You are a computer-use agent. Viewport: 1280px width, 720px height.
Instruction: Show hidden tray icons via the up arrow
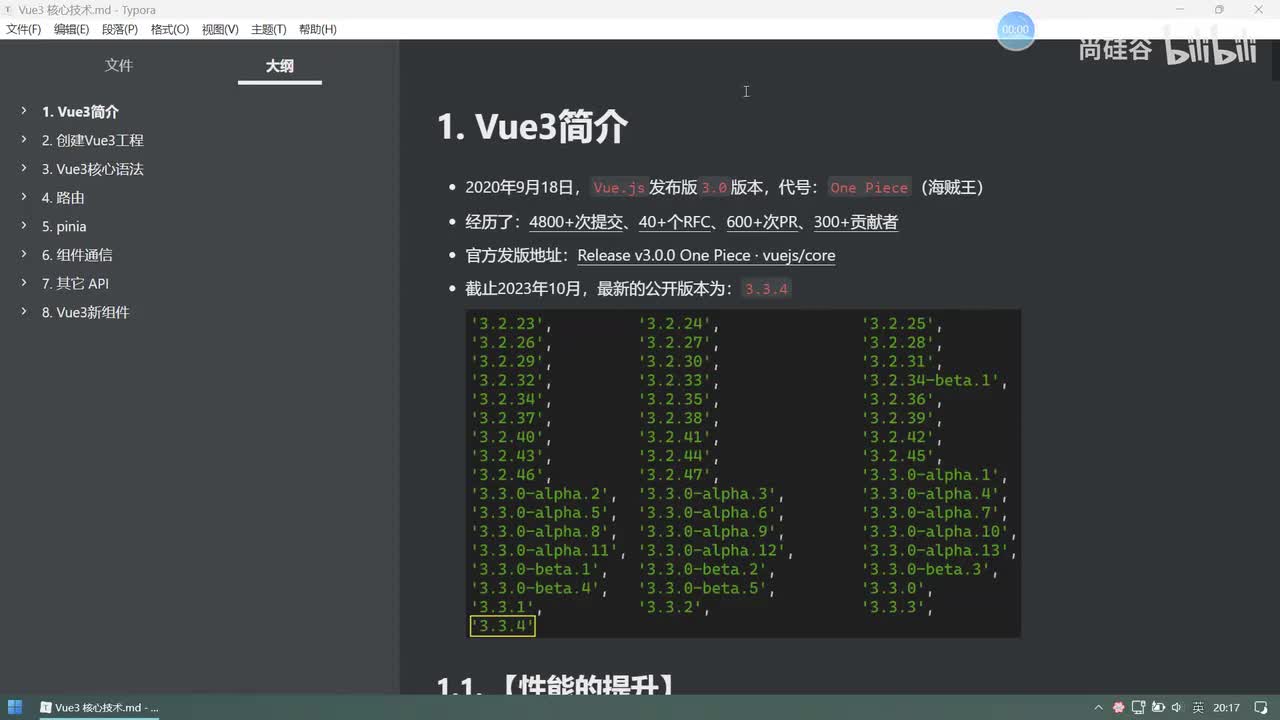click(1099, 707)
